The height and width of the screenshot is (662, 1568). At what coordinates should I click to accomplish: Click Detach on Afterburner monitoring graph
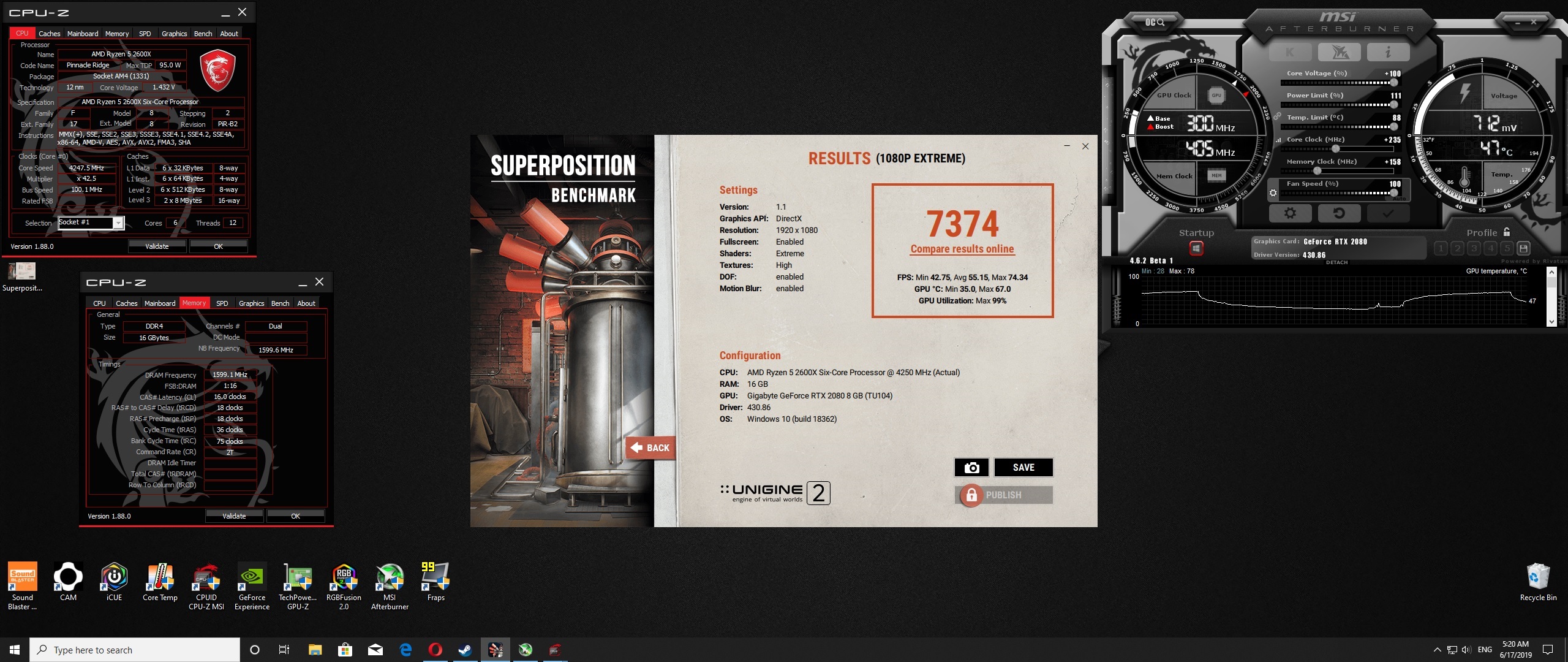(x=1336, y=262)
